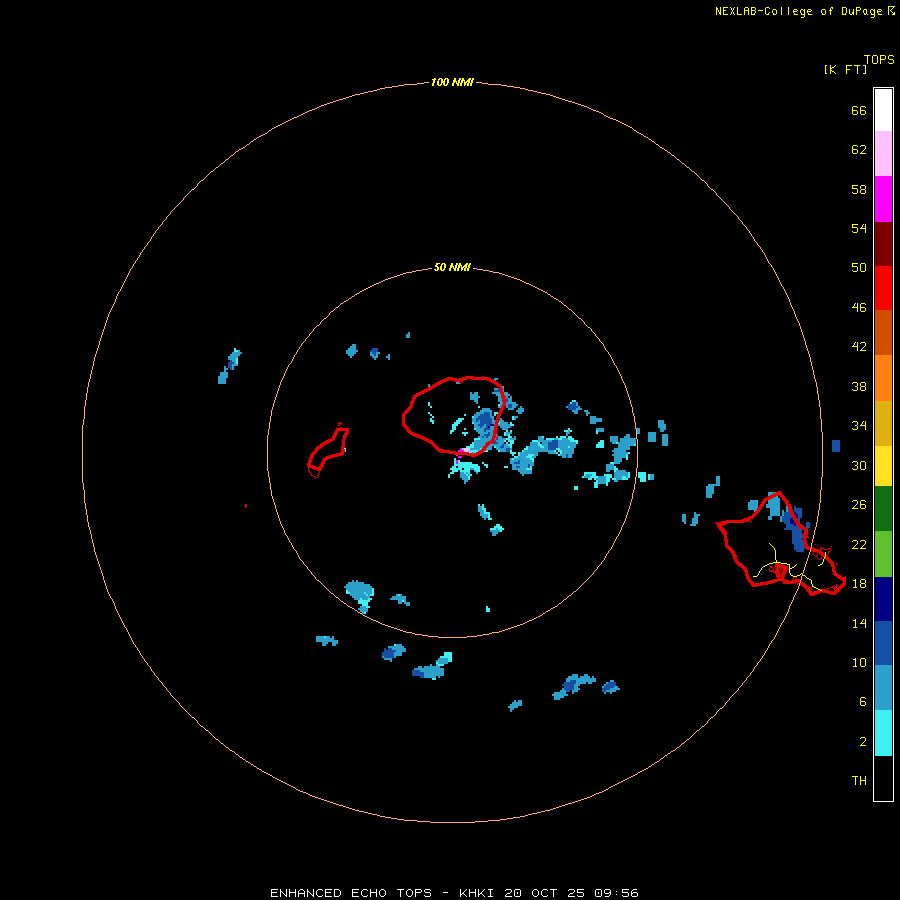This screenshot has width=900, height=900.
Task: Click the light blue 6 kft swatch
Action: (883, 688)
